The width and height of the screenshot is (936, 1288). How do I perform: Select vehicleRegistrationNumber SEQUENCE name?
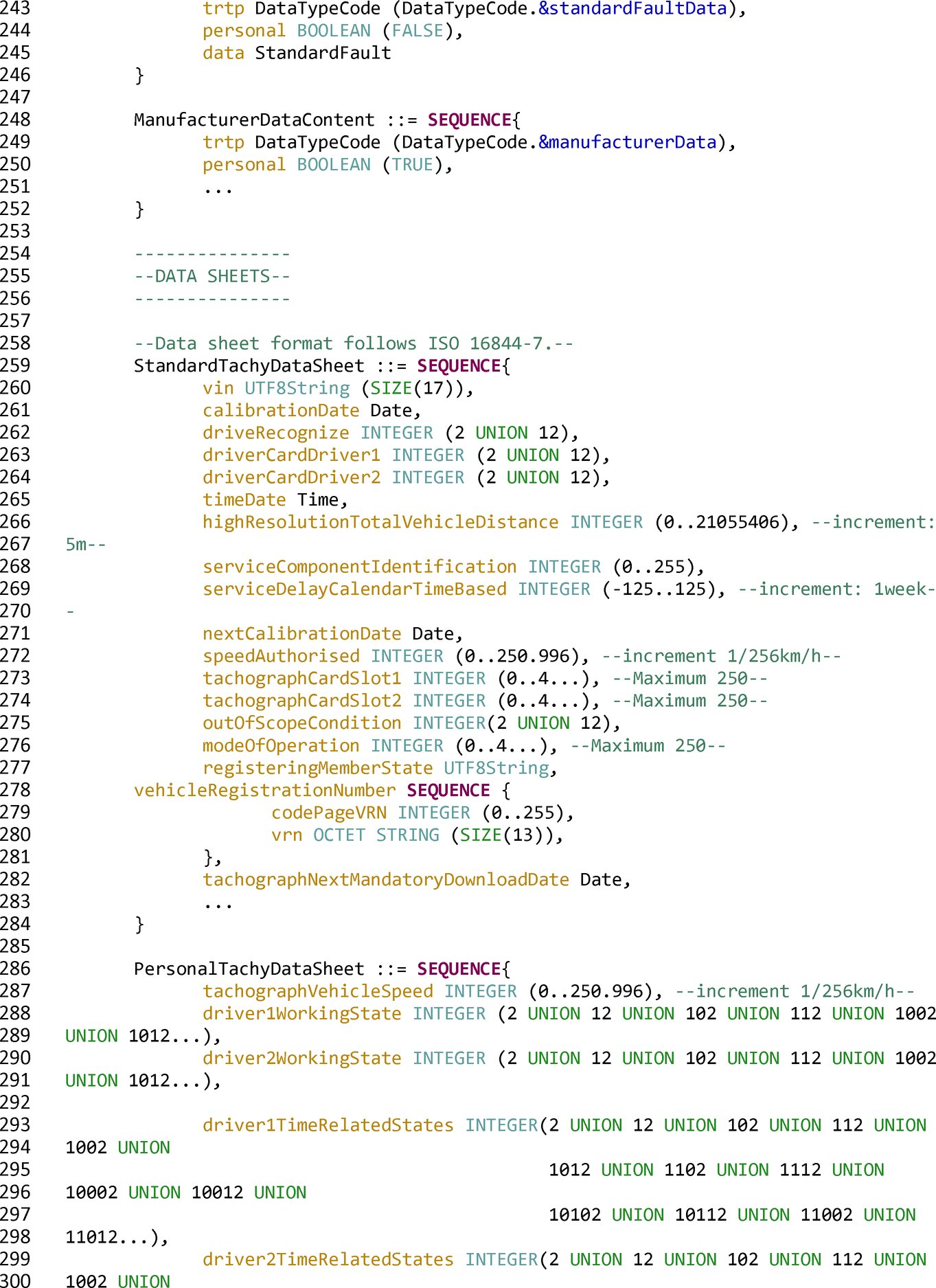(265, 791)
